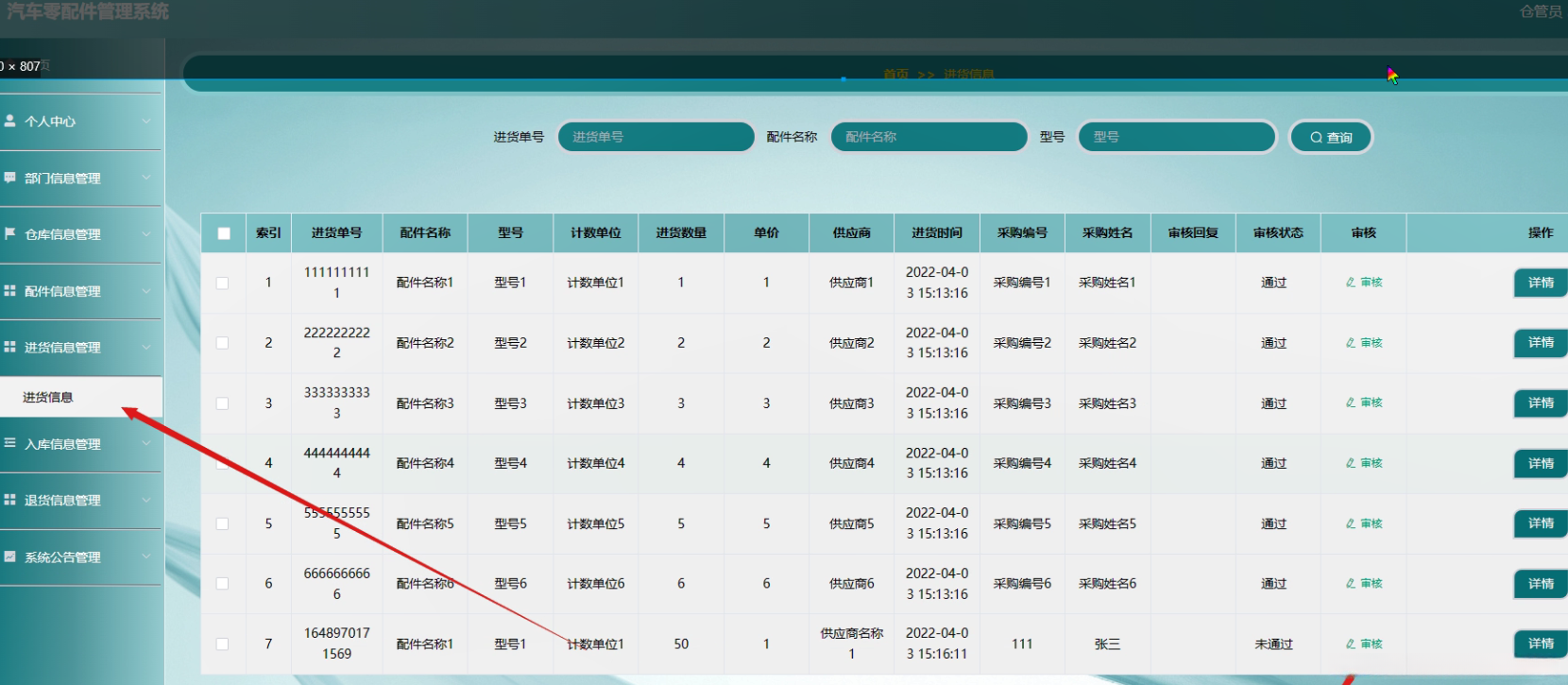Click the 进货数量 value 50 cell
This screenshot has height=685, width=1568.
[x=681, y=644]
